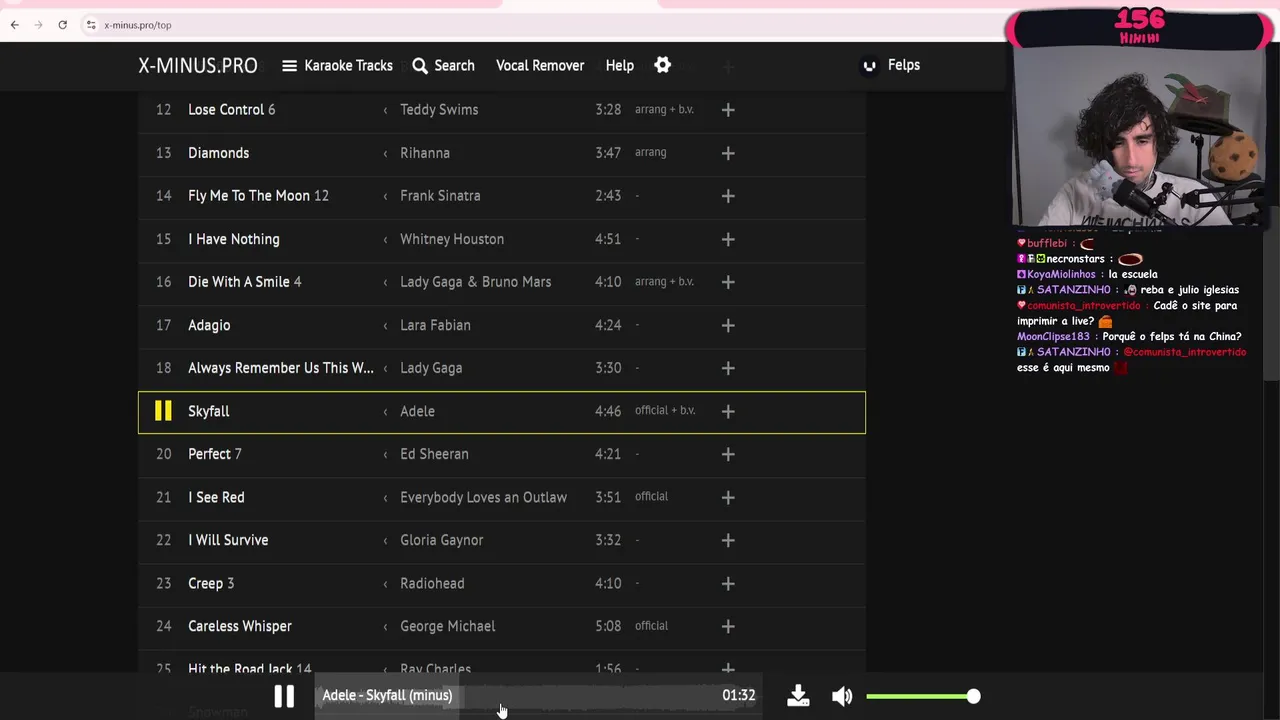Add I See Red with plus icon

coord(728,497)
